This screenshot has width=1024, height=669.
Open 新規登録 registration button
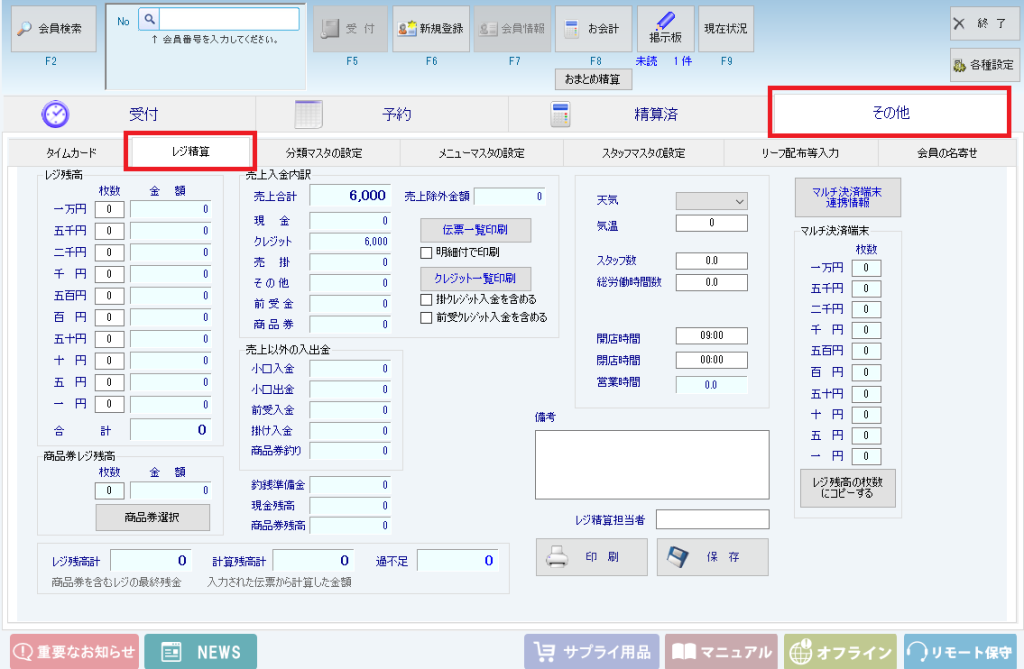tap(431, 29)
